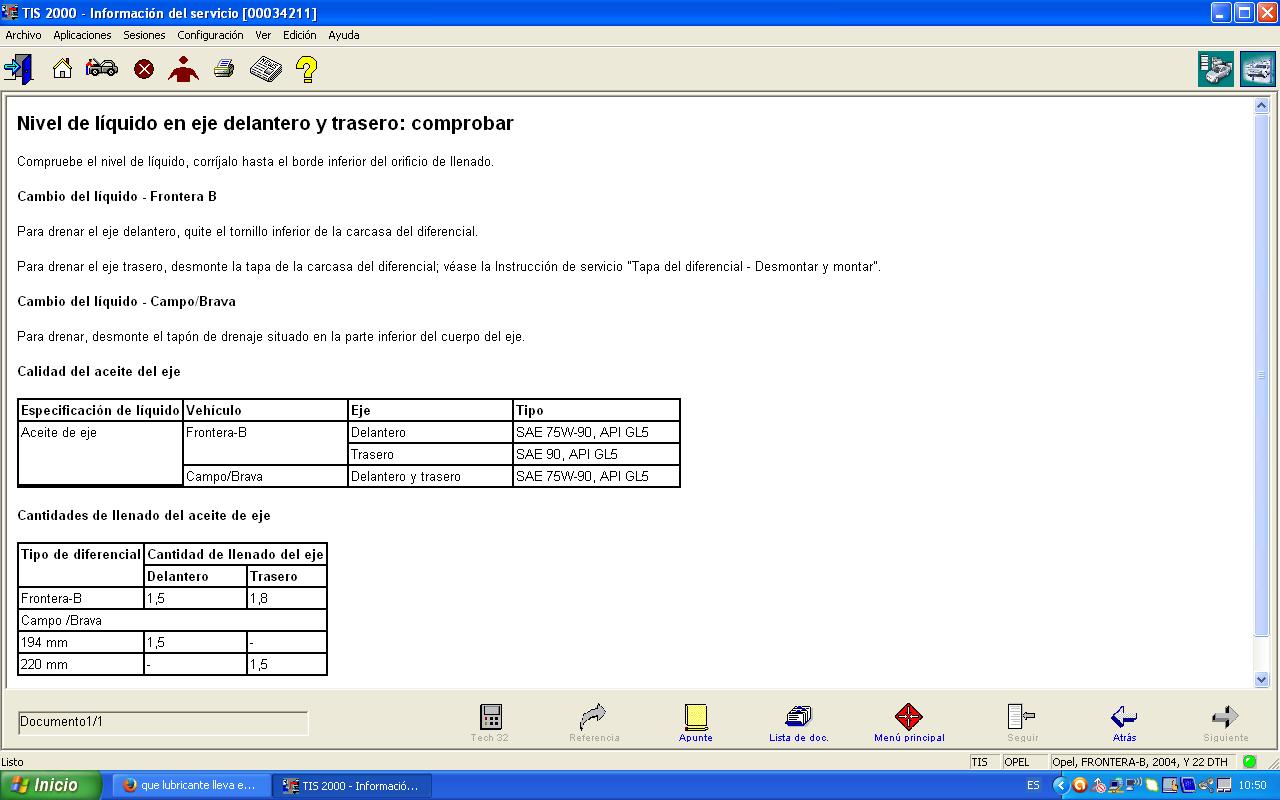Open the Apunte yellow note button
The image size is (1280, 800).
tap(696, 723)
